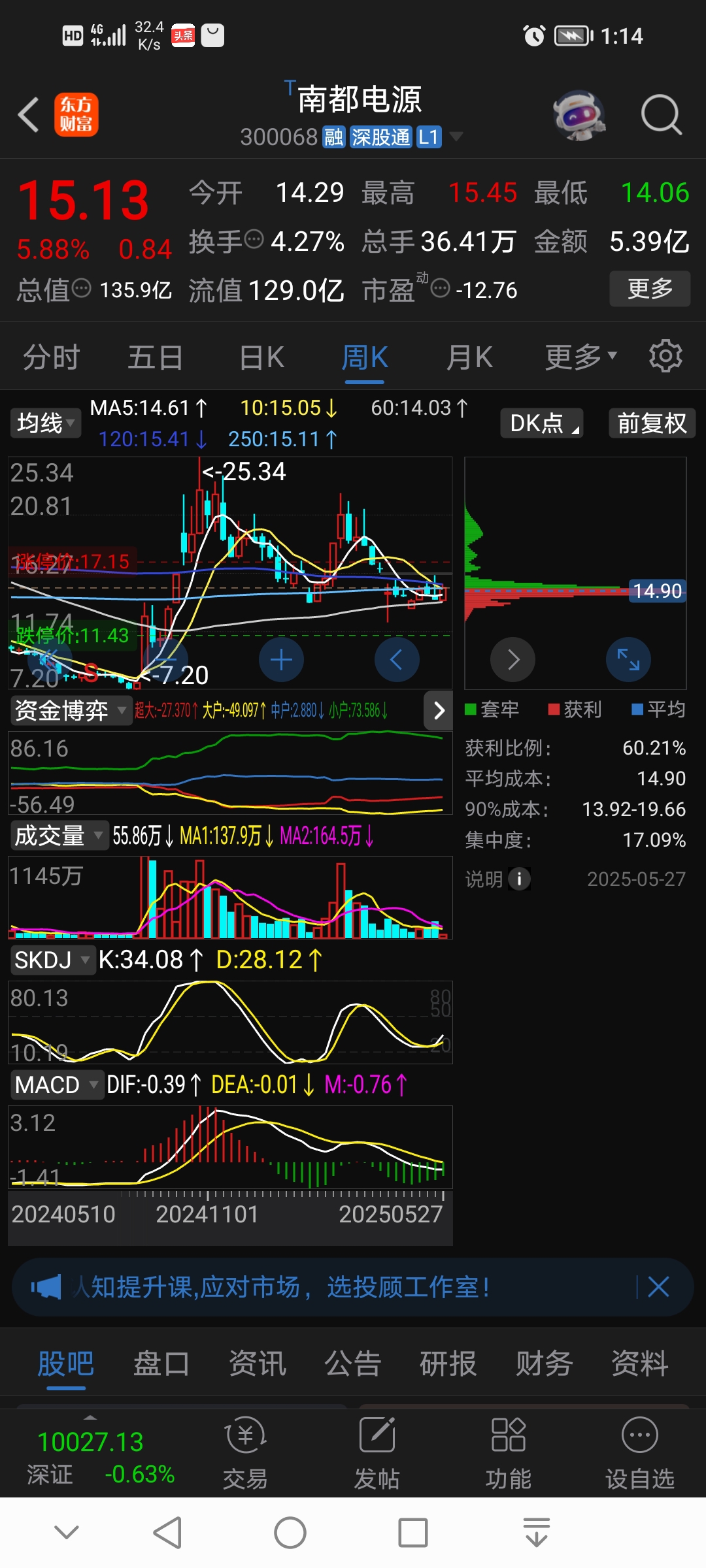Screen dimensions: 706x1568
Task: Switch to the 日K chart tab
Action: pos(261,357)
